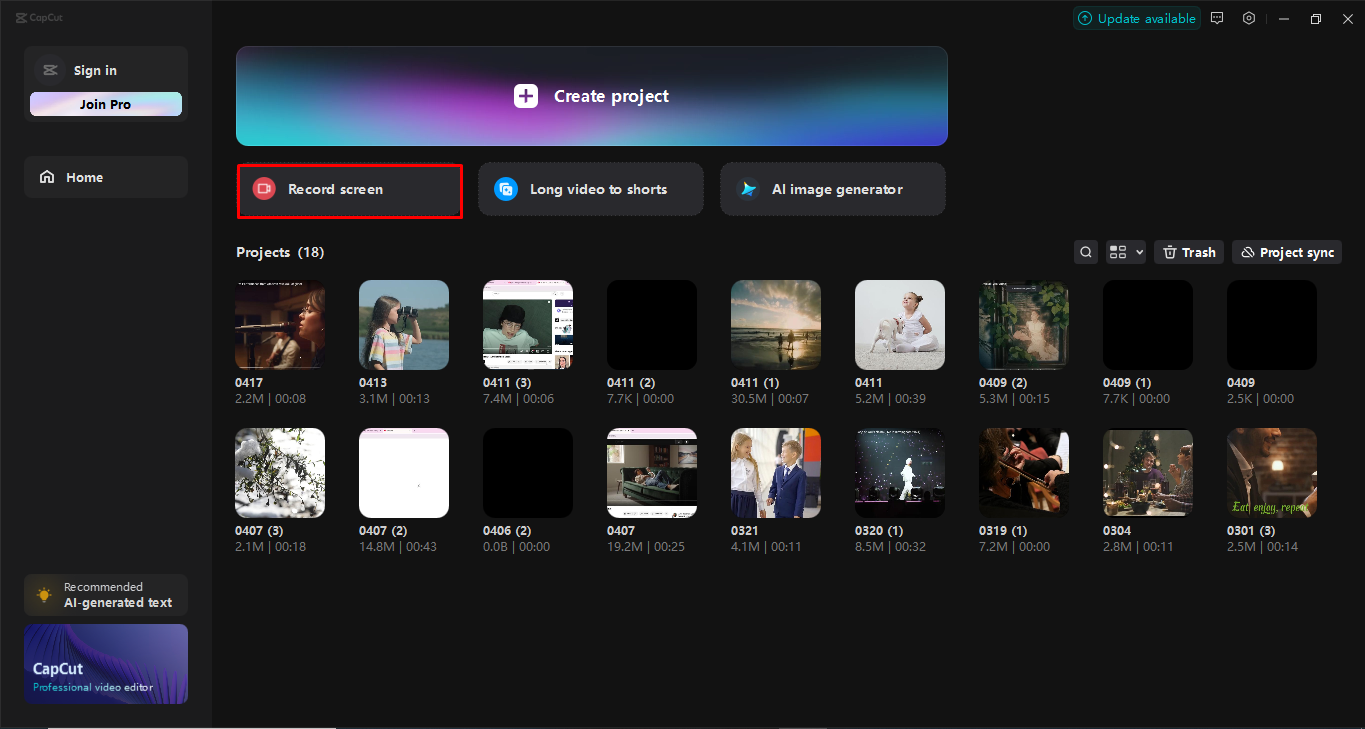Open the Trash for deleted projects
Viewport: 1365px width, 729px height.
(x=1188, y=251)
